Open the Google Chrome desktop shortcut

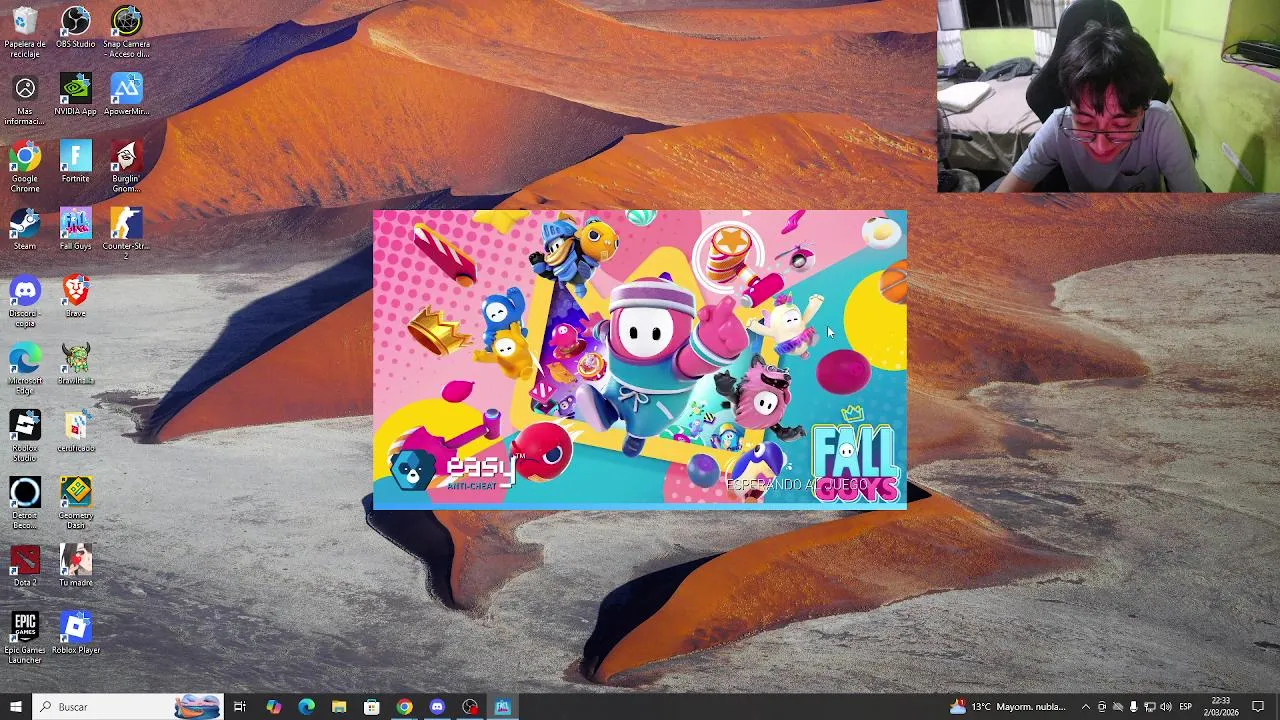(25, 167)
